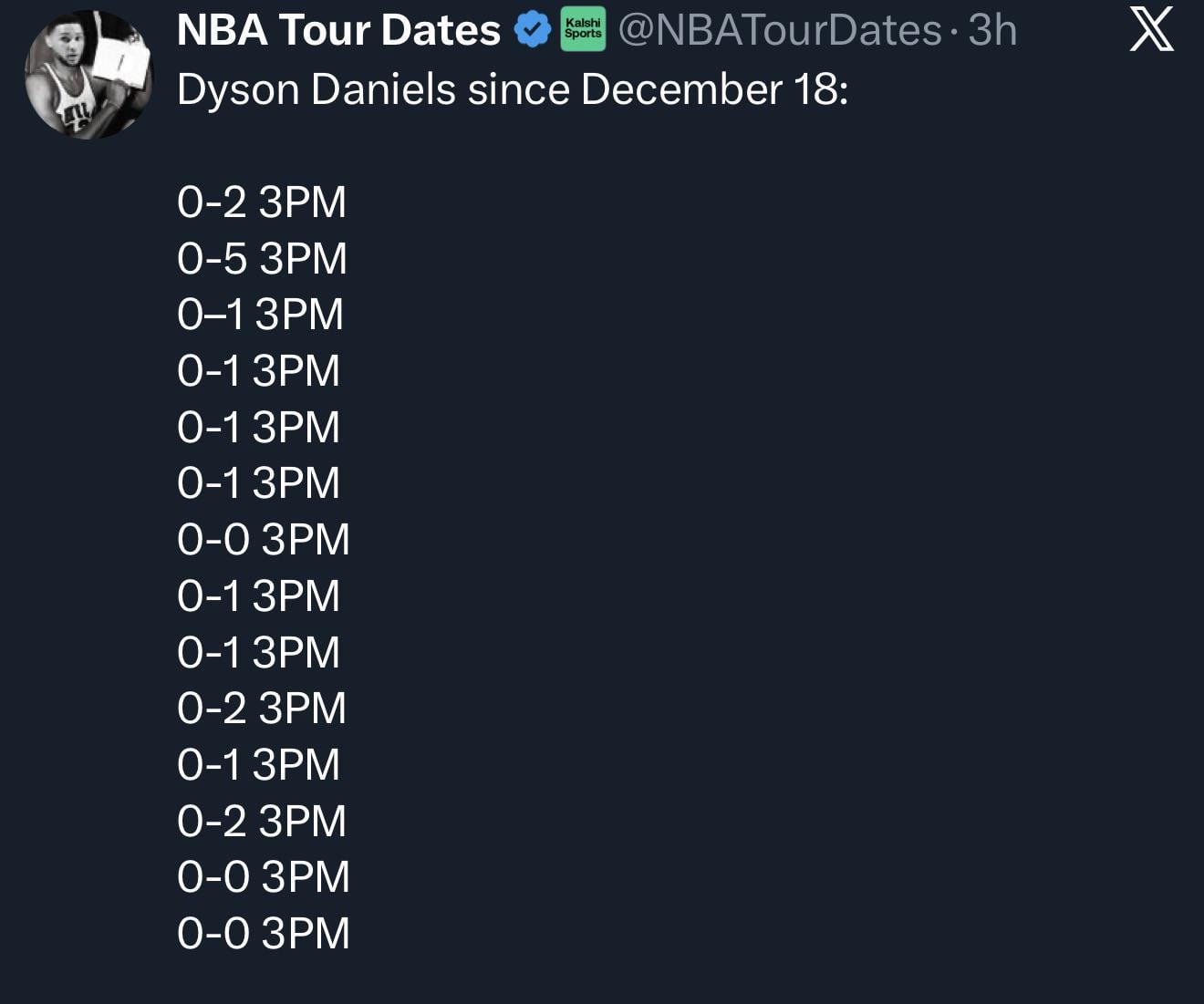
Task: Click the X logo in the corner
Action: tap(1151, 30)
